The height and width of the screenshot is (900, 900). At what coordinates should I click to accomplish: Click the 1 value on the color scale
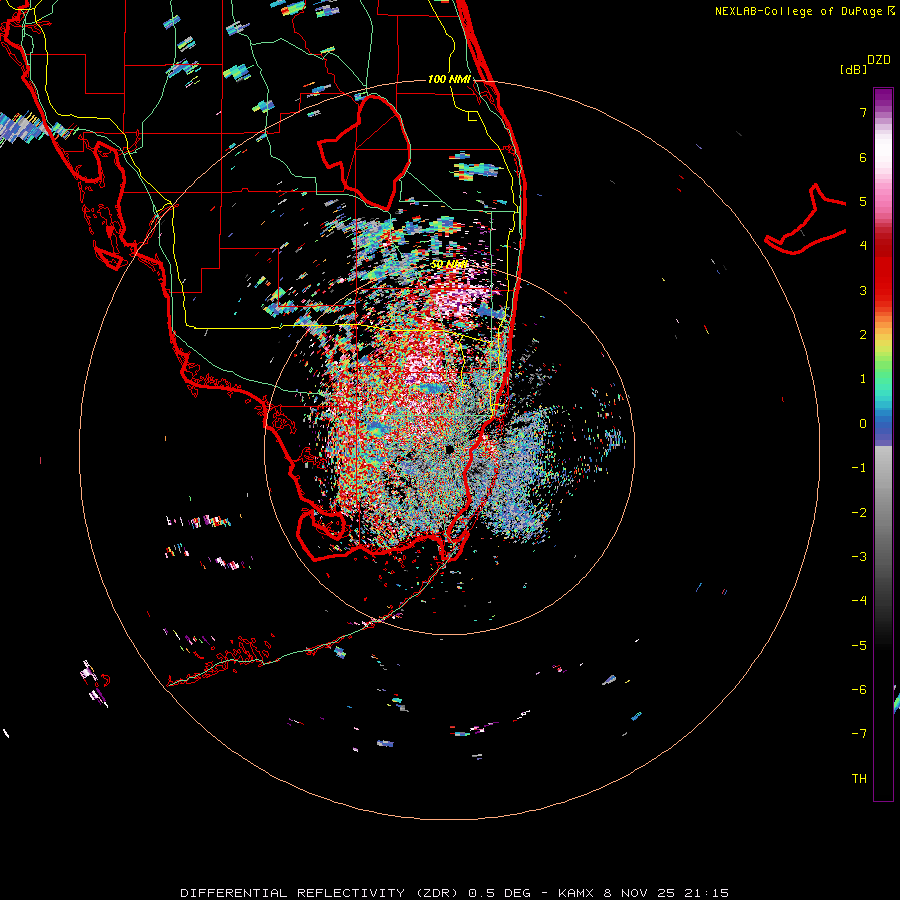[x=863, y=379]
